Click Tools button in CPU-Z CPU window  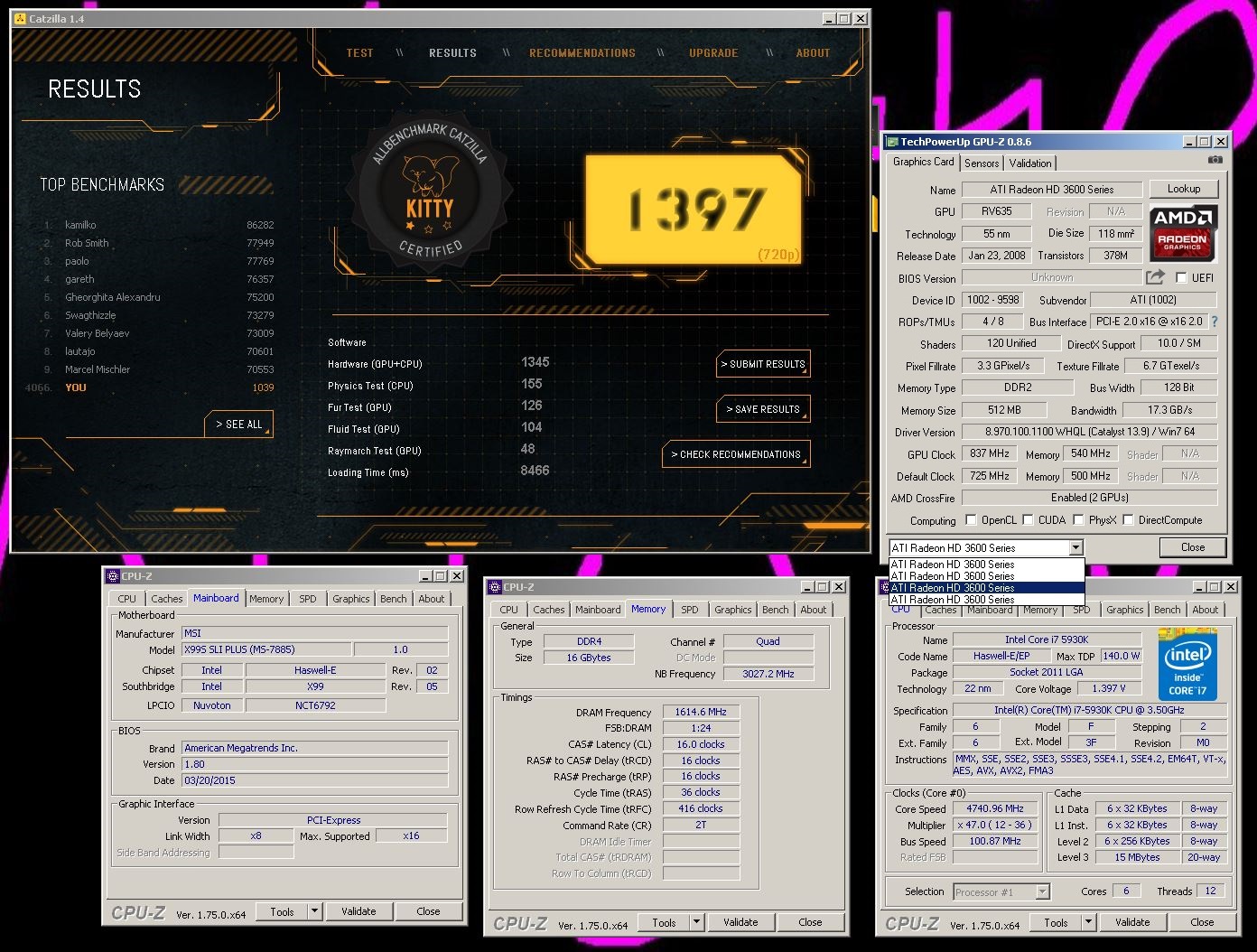tap(1057, 922)
